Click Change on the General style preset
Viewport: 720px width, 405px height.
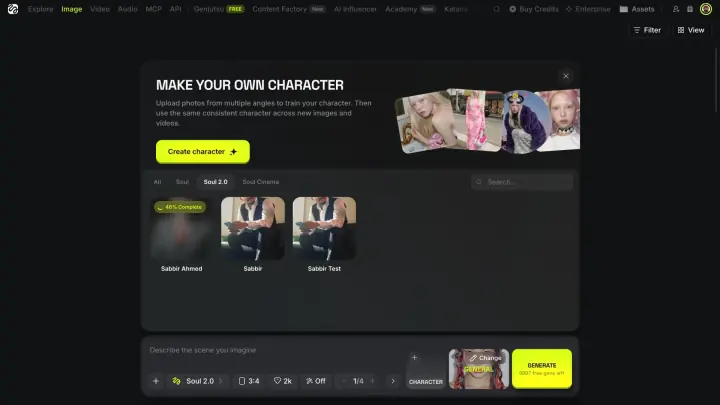pos(485,358)
